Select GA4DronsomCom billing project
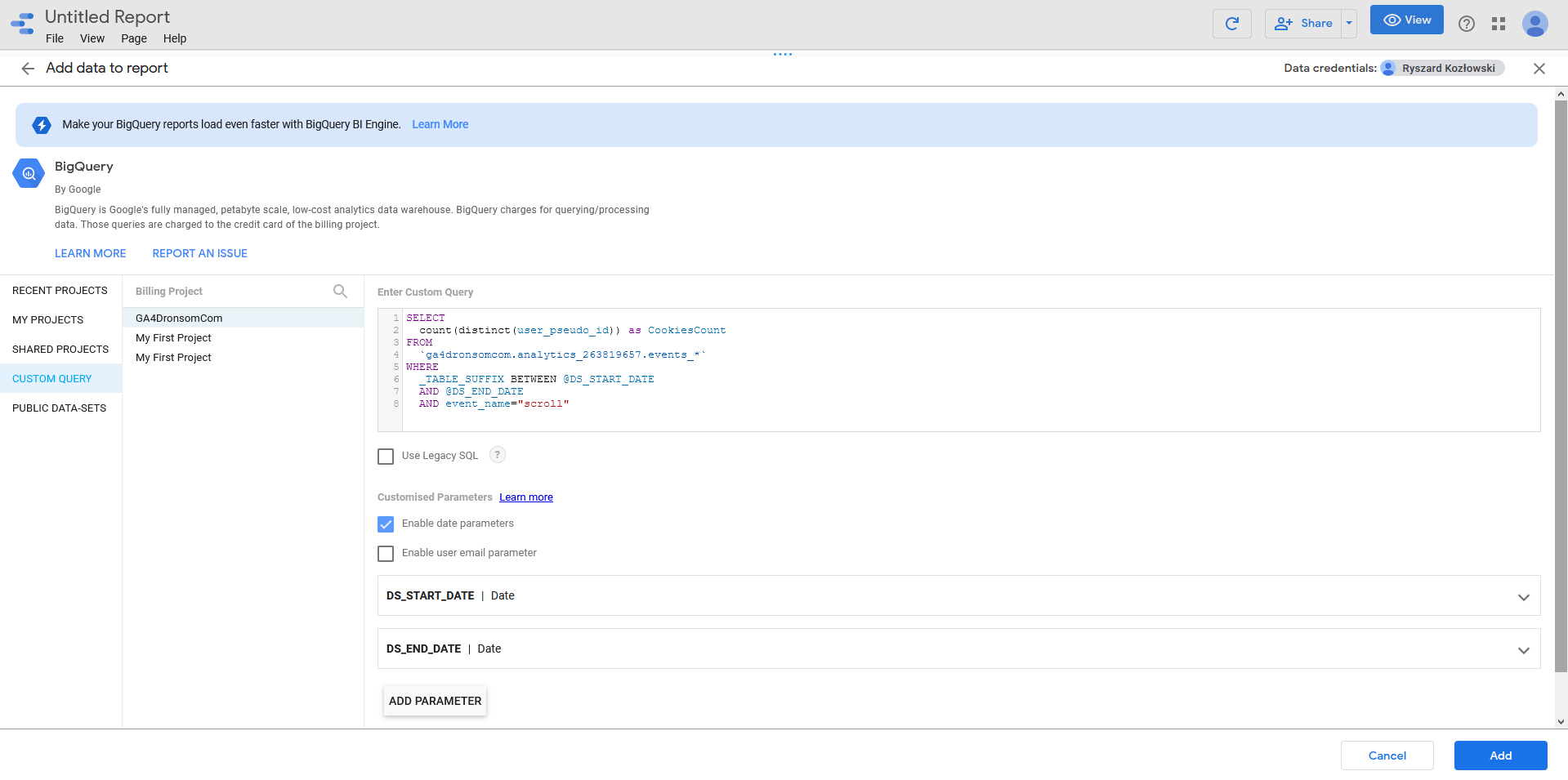 click(243, 319)
